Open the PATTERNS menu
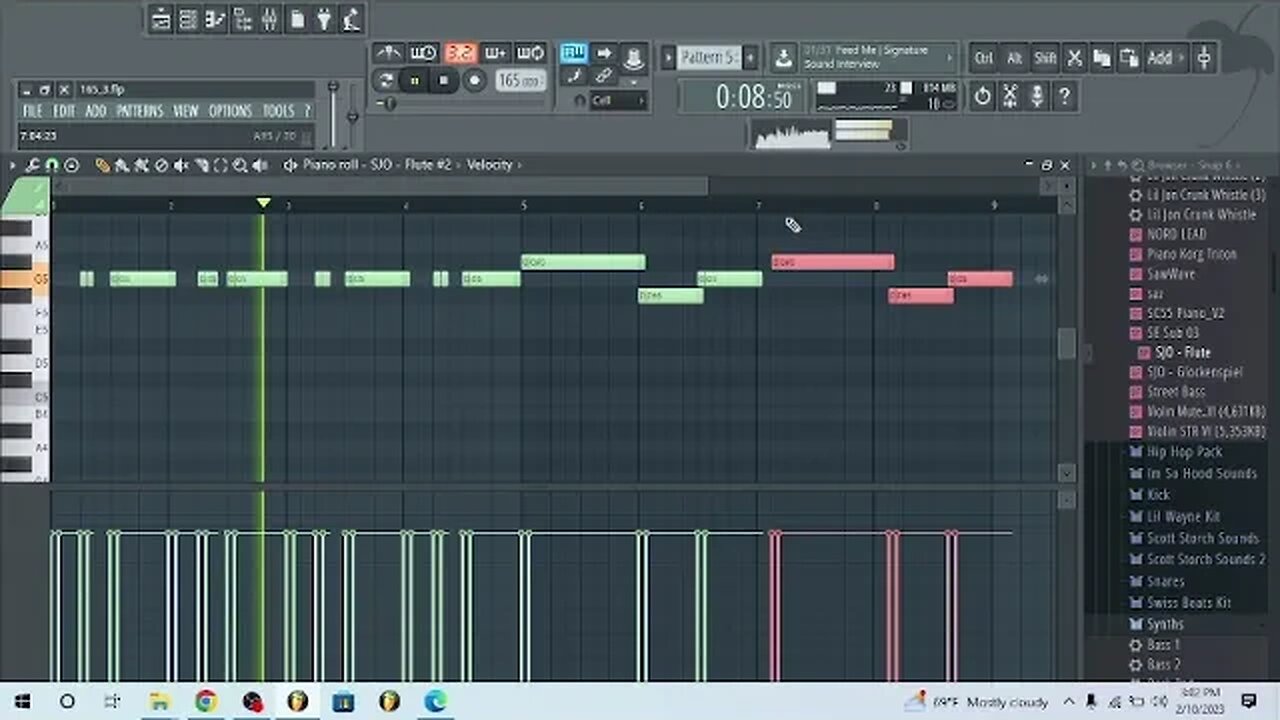Viewport: 1280px width, 720px height. pos(139,111)
